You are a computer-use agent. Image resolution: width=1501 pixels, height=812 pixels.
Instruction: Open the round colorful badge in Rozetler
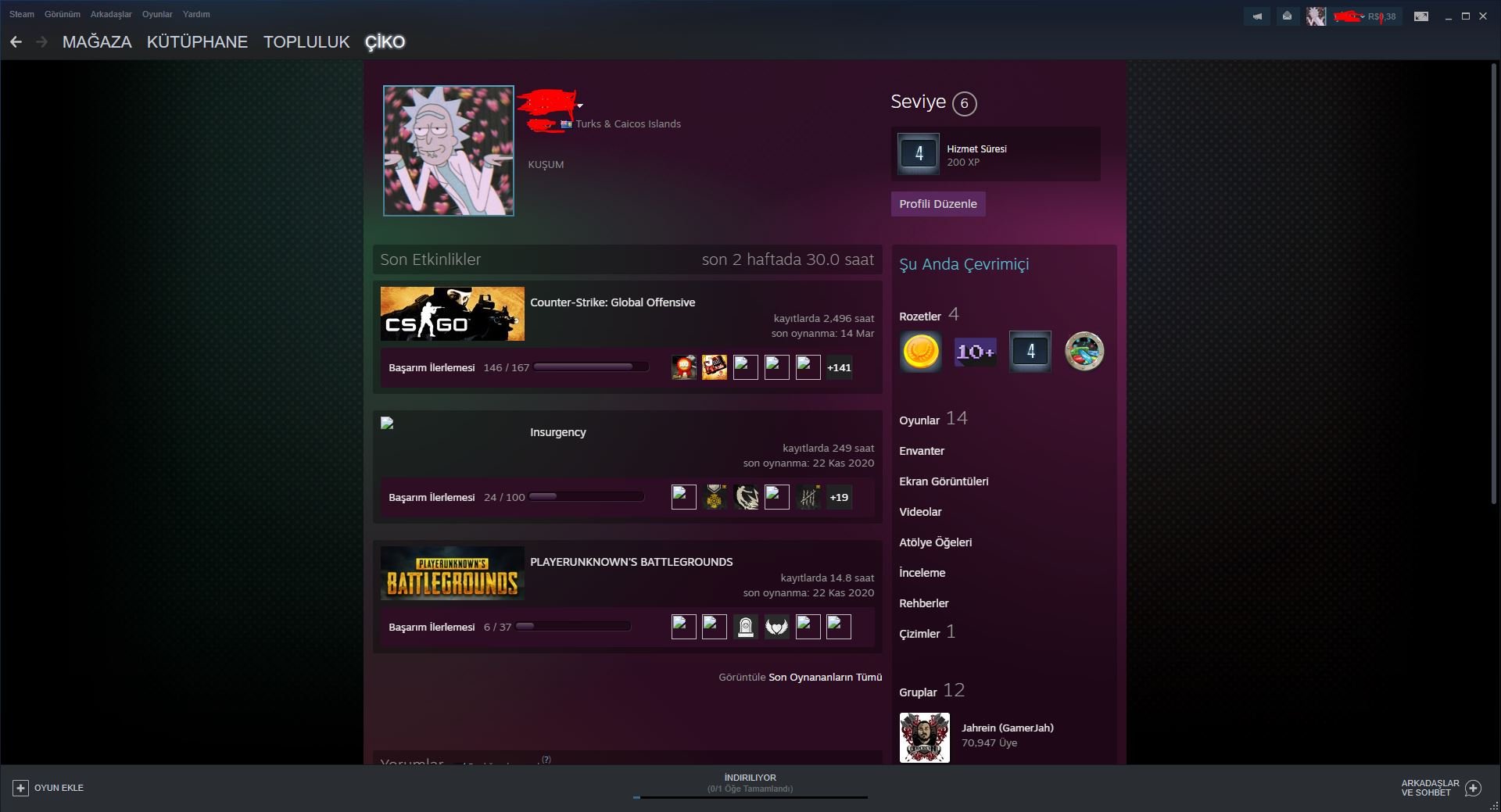pos(1084,352)
